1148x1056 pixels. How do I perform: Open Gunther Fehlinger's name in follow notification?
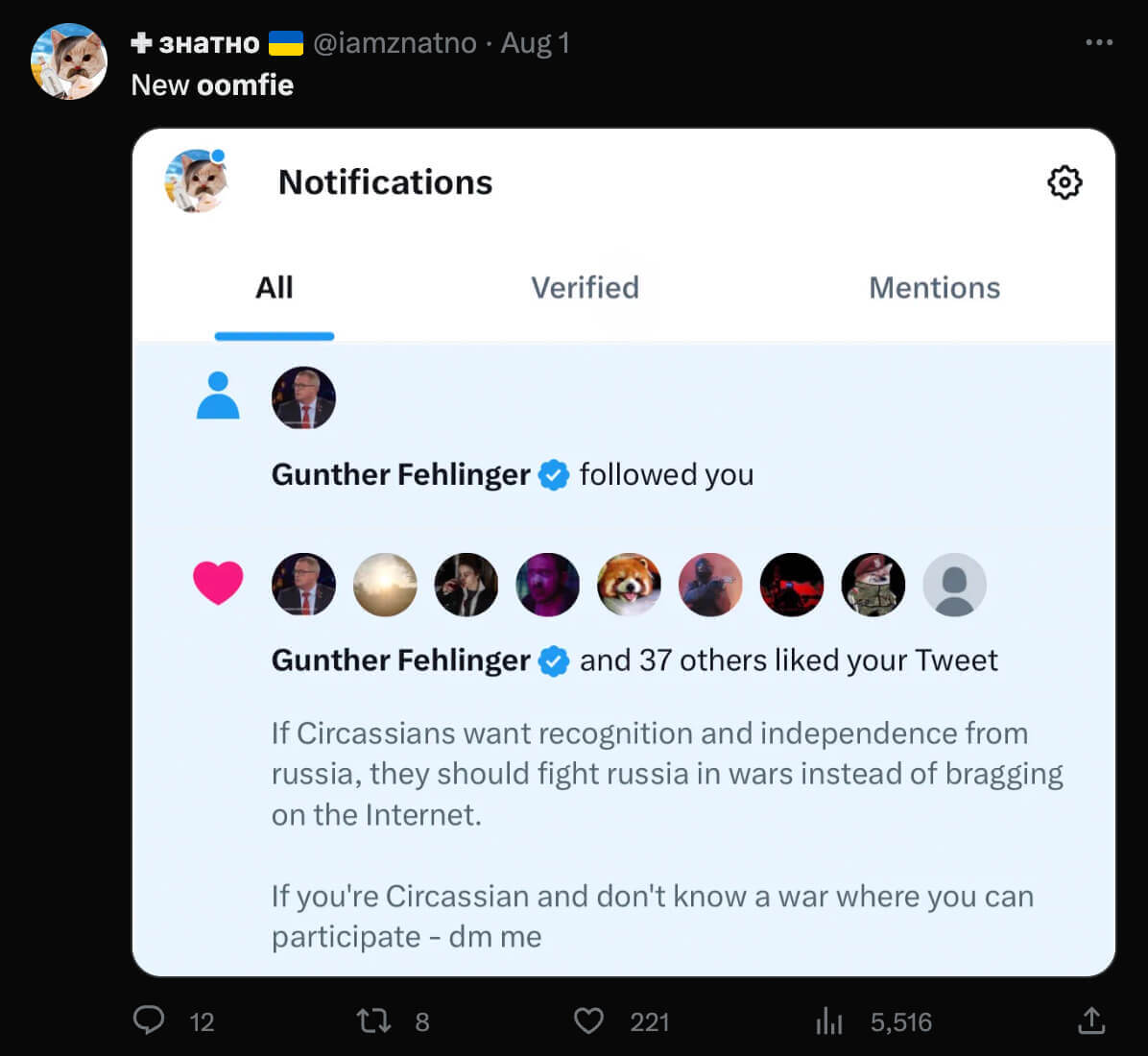[x=400, y=474]
